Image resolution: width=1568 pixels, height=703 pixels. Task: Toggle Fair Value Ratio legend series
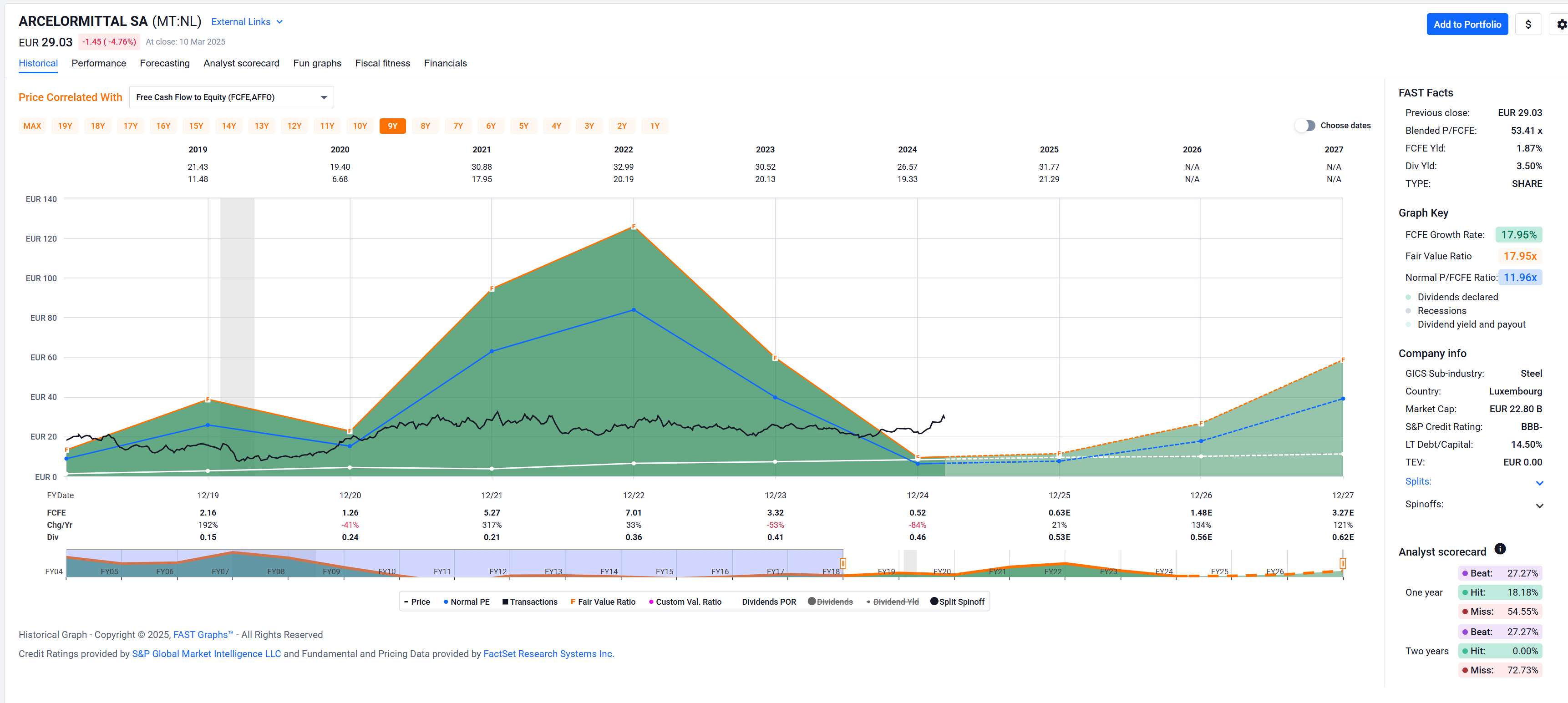click(603, 602)
